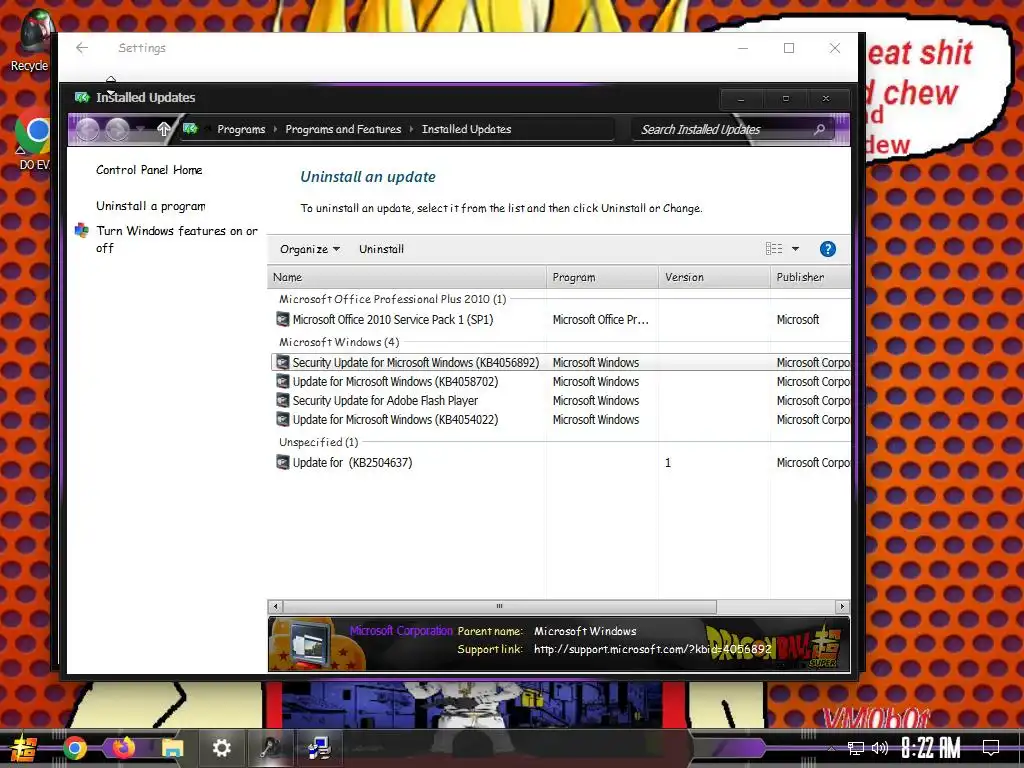Click the taskbar Start button

(24, 748)
